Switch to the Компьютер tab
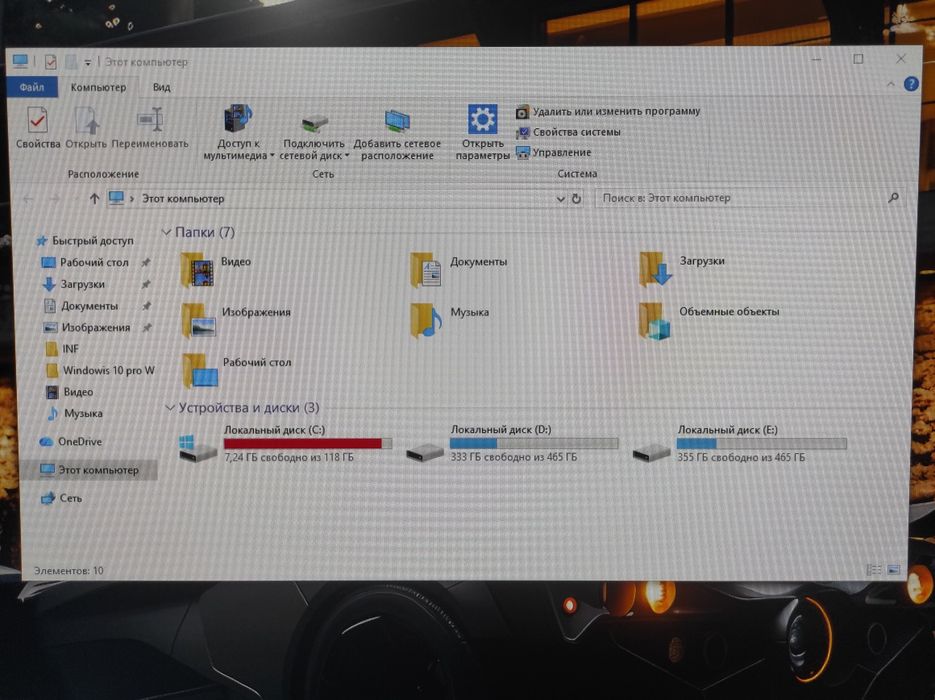The image size is (935, 700). tap(98, 87)
